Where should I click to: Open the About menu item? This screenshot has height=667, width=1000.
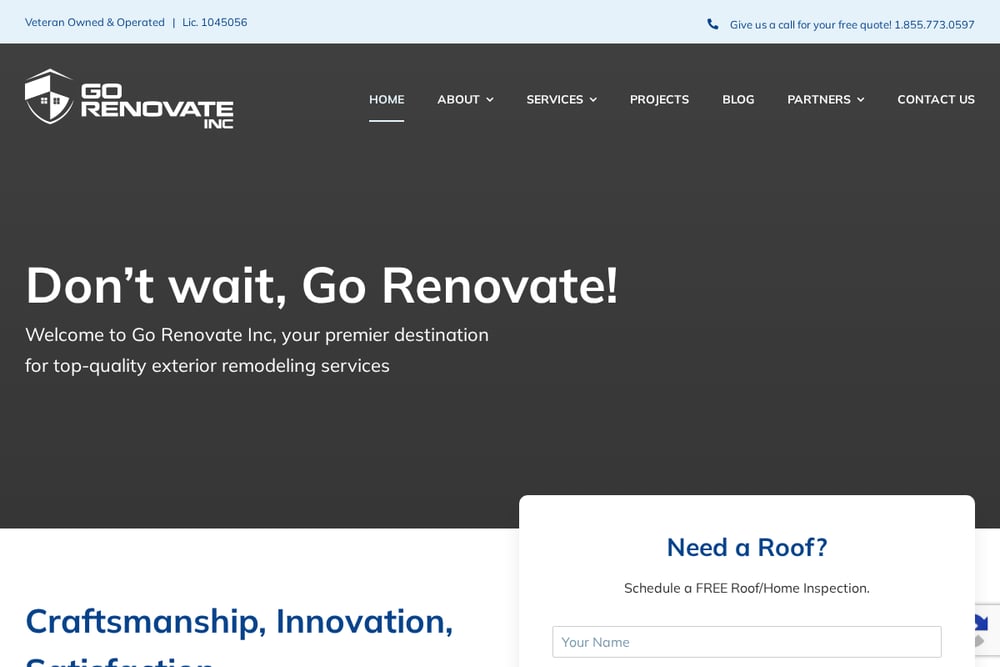pyautogui.click(x=458, y=99)
